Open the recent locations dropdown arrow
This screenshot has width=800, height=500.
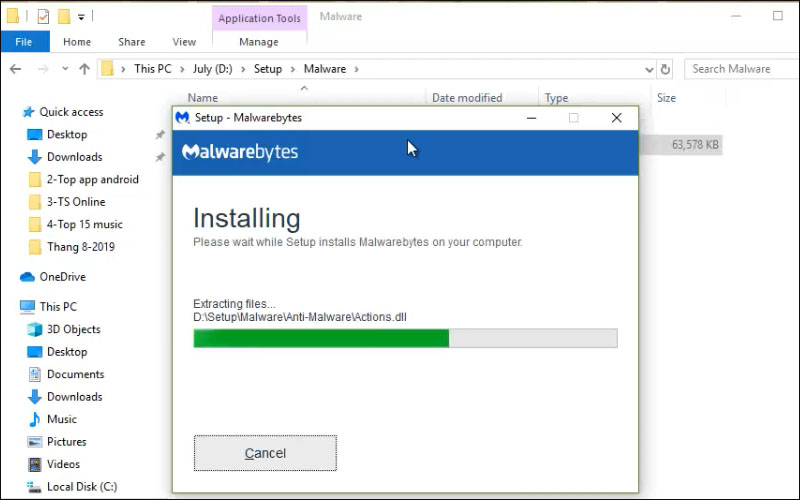coord(65,68)
